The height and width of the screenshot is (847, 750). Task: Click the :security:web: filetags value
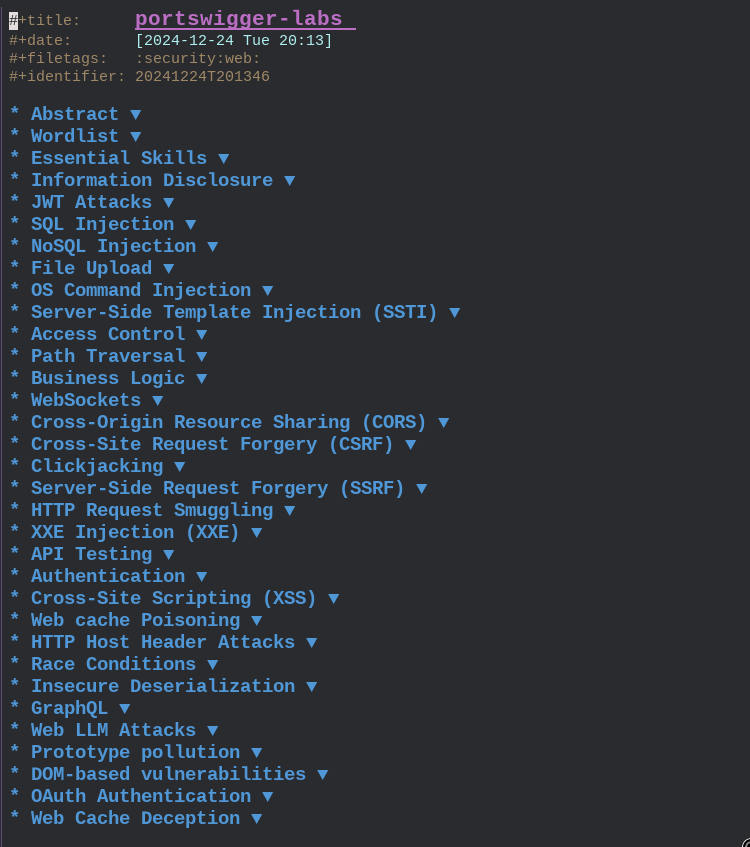pos(198,58)
